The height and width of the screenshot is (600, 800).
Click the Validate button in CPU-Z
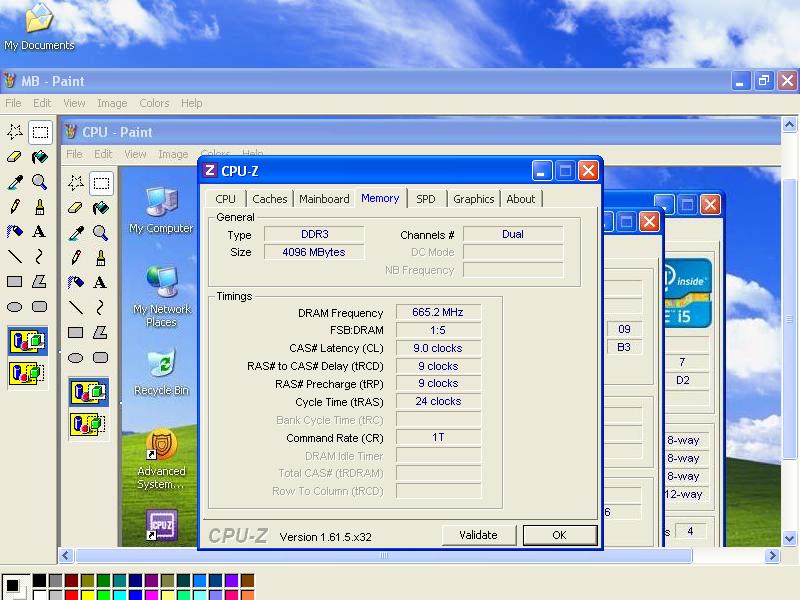pyautogui.click(x=478, y=535)
